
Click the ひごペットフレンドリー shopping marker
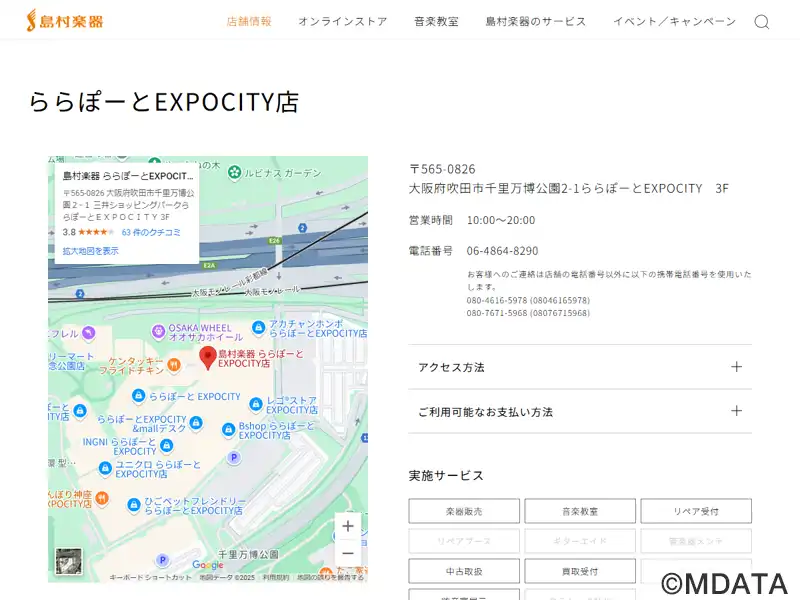click(x=134, y=505)
